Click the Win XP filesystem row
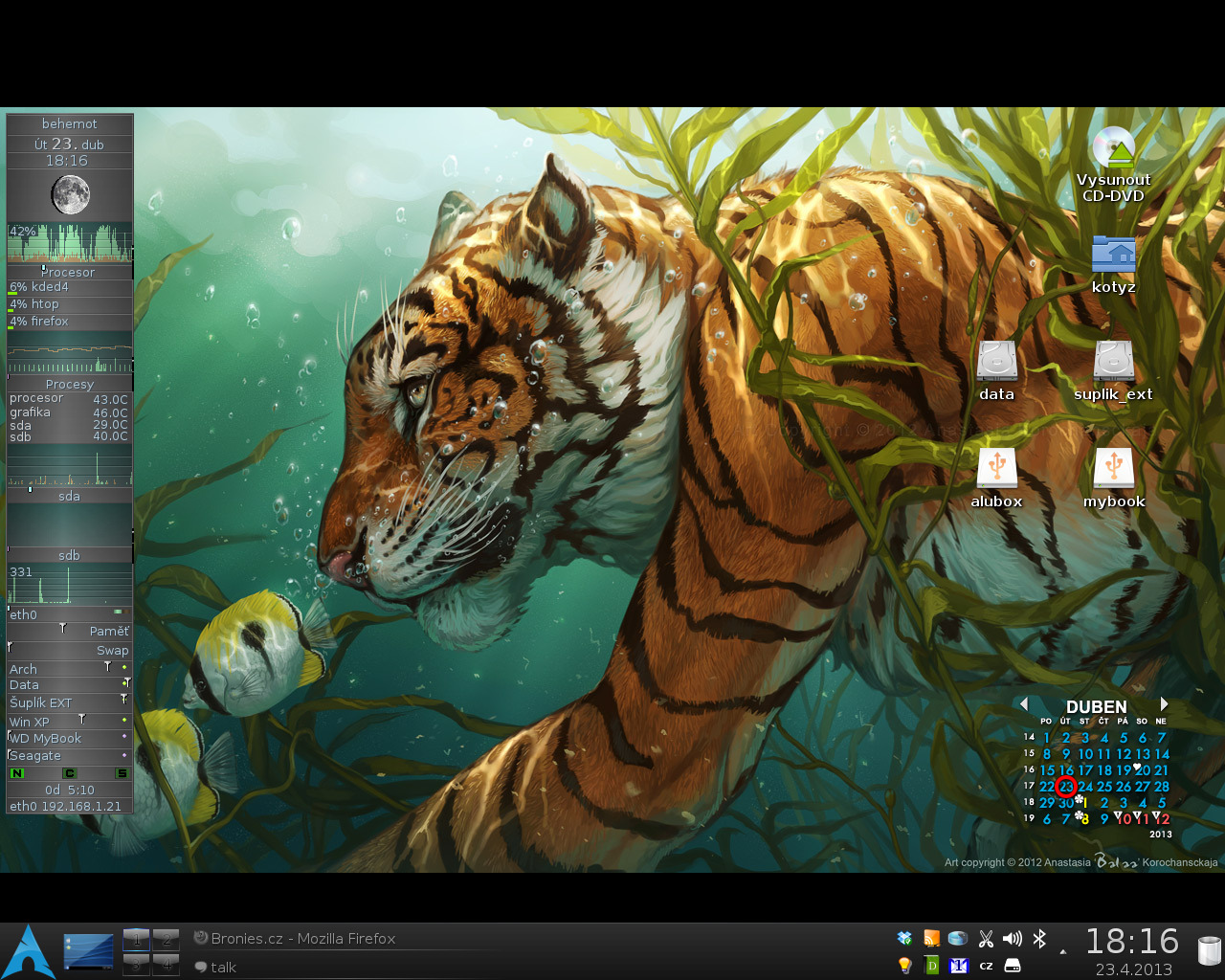The image size is (1225, 980). click(70, 721)
